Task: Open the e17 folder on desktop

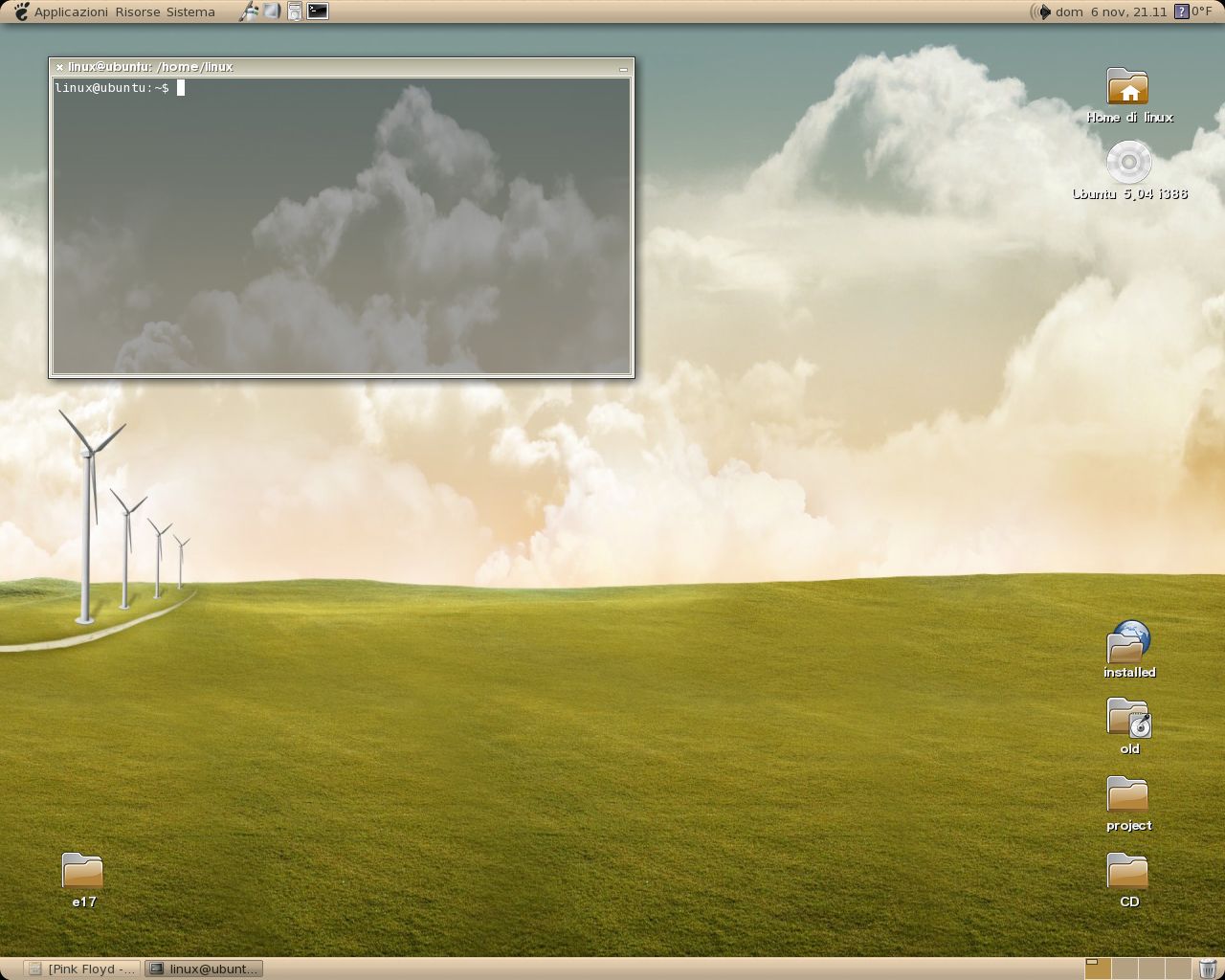Action: [x=83, y=880]
